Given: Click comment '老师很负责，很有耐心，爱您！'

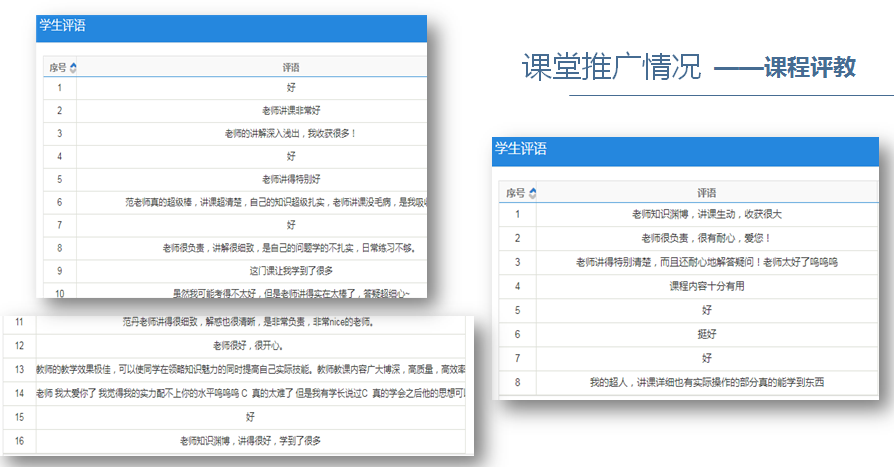Looking at the screenshot, I should coord(706,238).
